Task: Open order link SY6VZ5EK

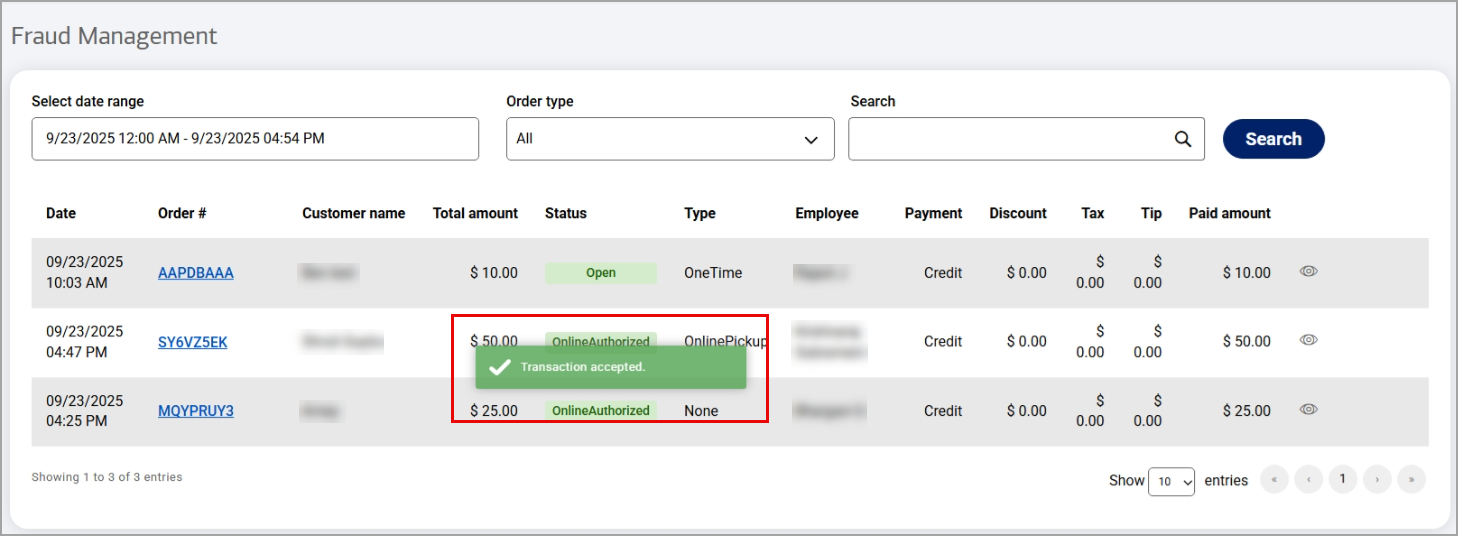Action: tap(193, 342)
